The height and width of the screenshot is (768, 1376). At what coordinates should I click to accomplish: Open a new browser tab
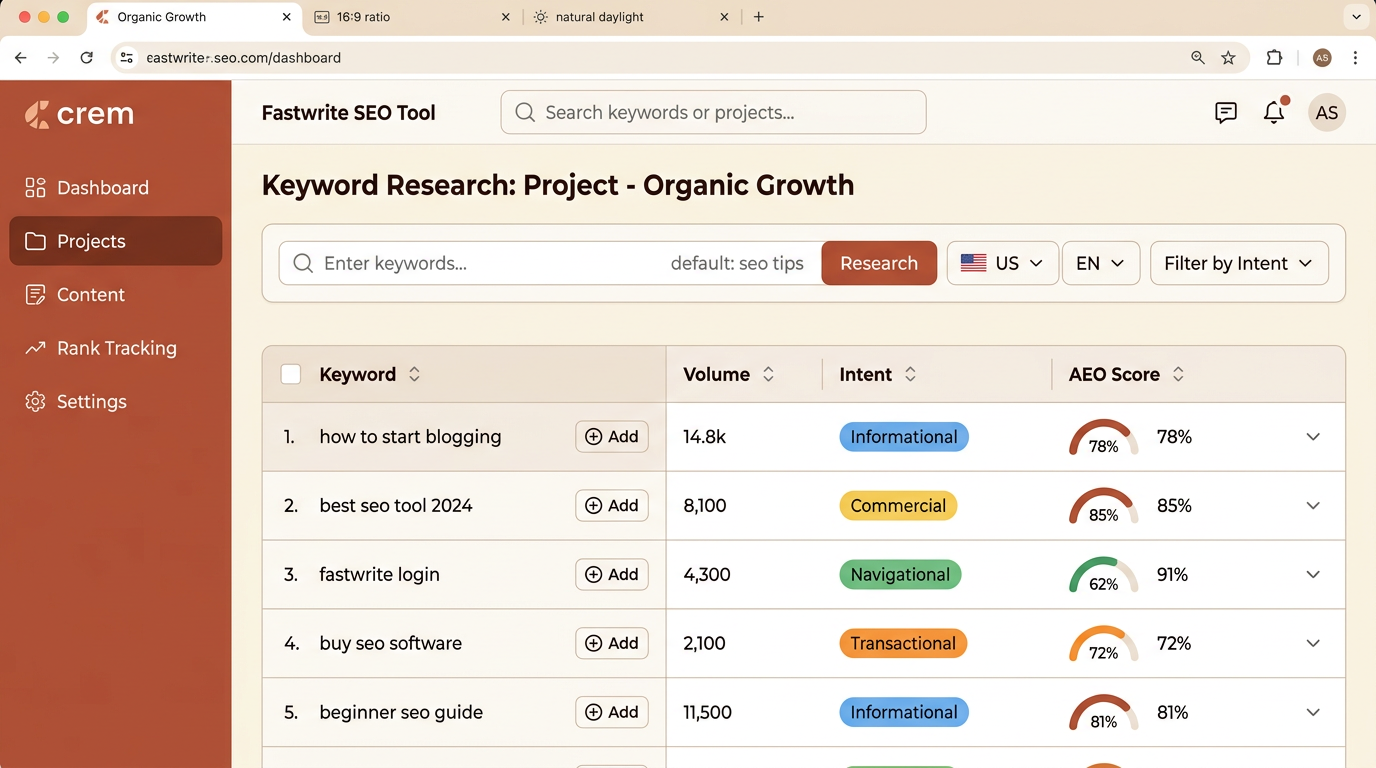tap(759, 17)
